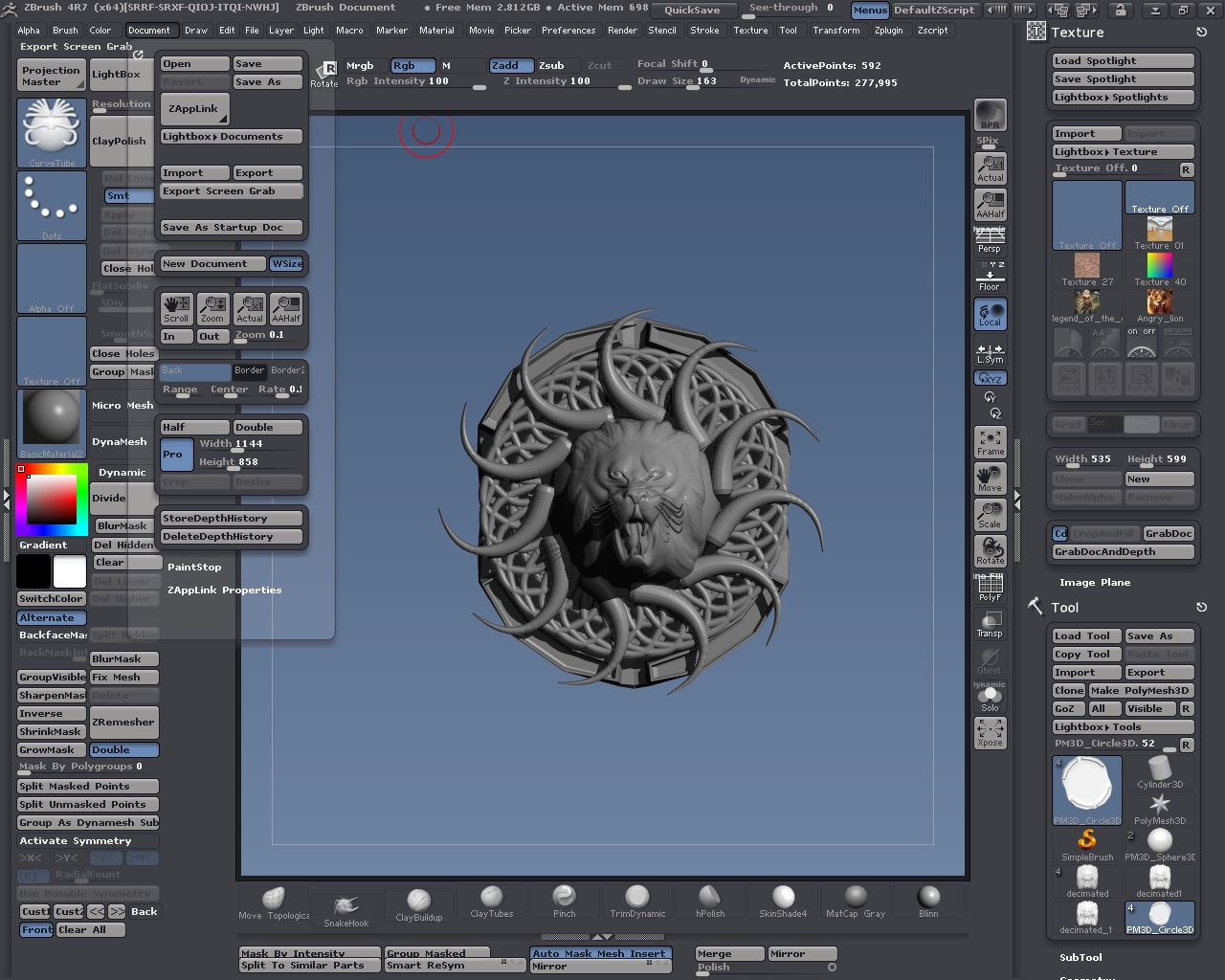Select the Actual size icon in right shelf
The width and height of the screenshot is (1225, 980).
pyautogui.click(x=991, y=168)
